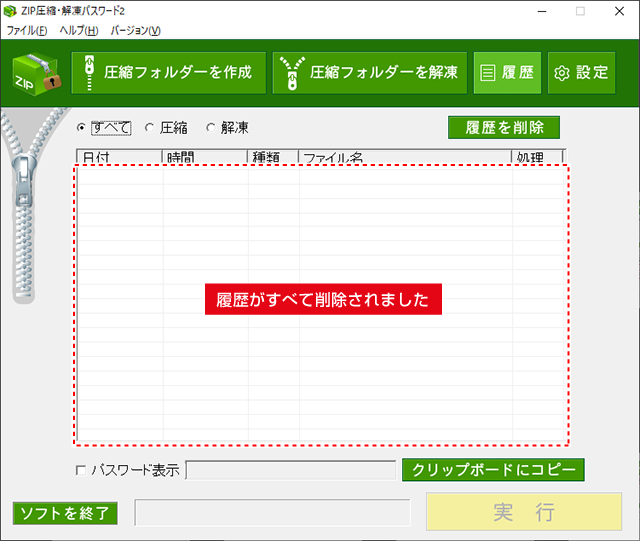
Task: Select the 解凍 radio button
Action: (211, 128)
